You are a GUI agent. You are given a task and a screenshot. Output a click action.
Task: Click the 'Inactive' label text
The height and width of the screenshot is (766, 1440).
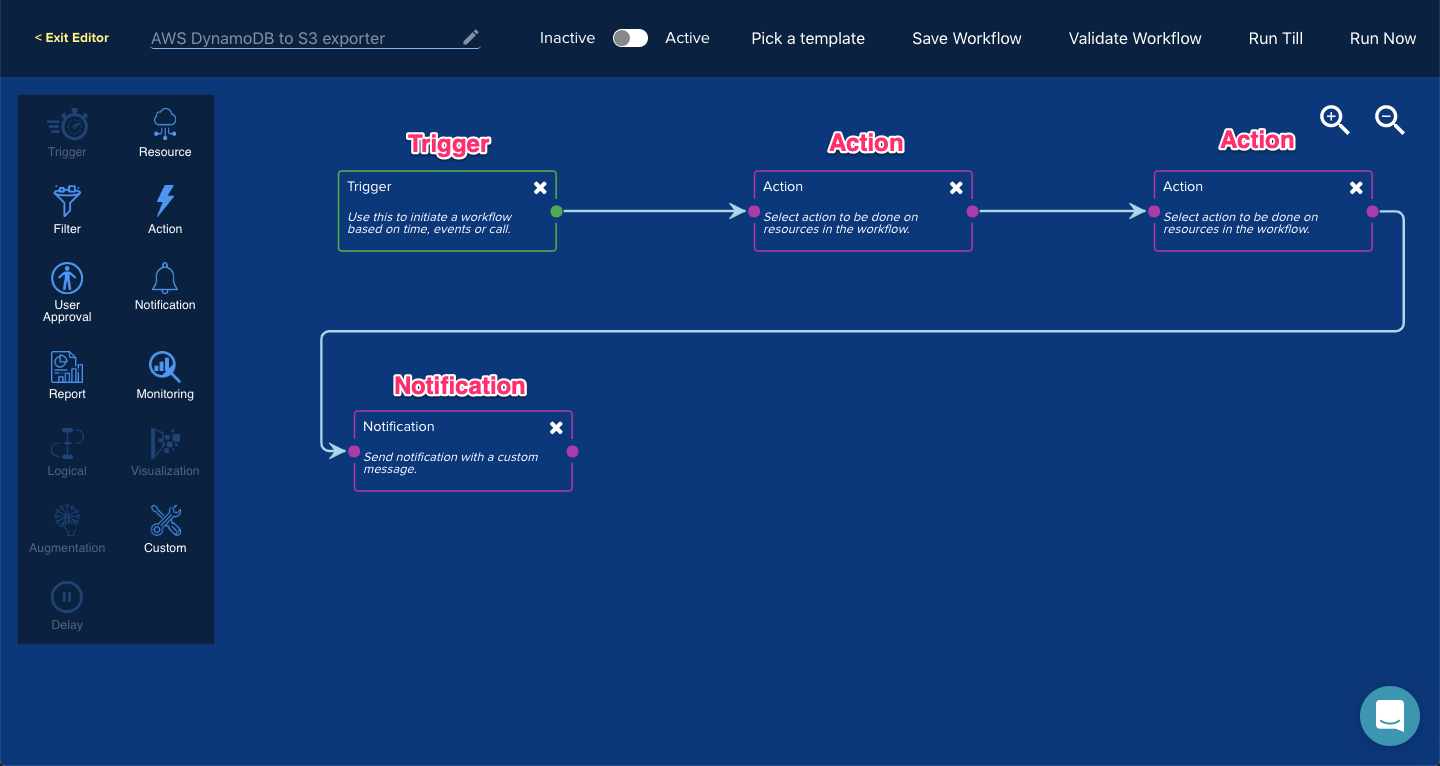[x=567, y=38]
